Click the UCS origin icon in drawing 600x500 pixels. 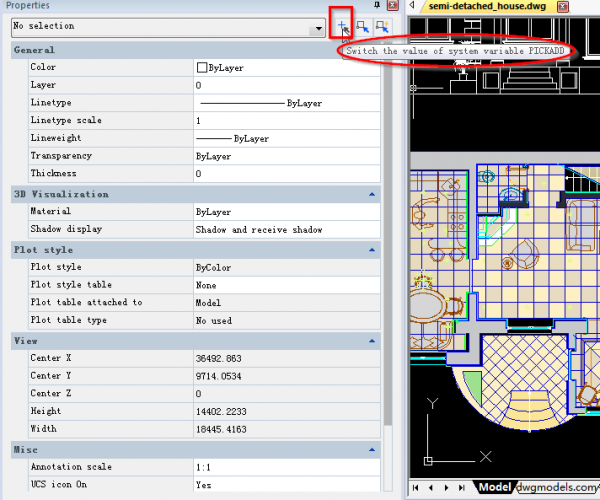[x=428, y=461]
